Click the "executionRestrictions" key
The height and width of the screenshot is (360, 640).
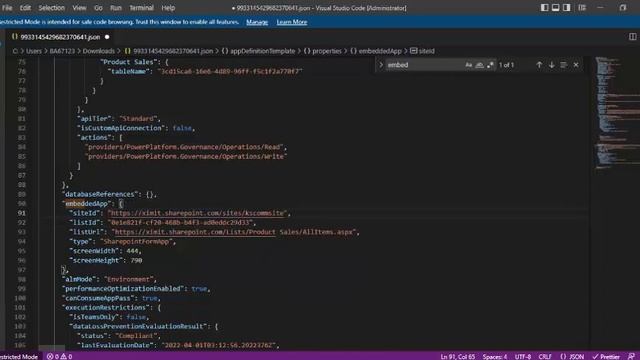106,307
